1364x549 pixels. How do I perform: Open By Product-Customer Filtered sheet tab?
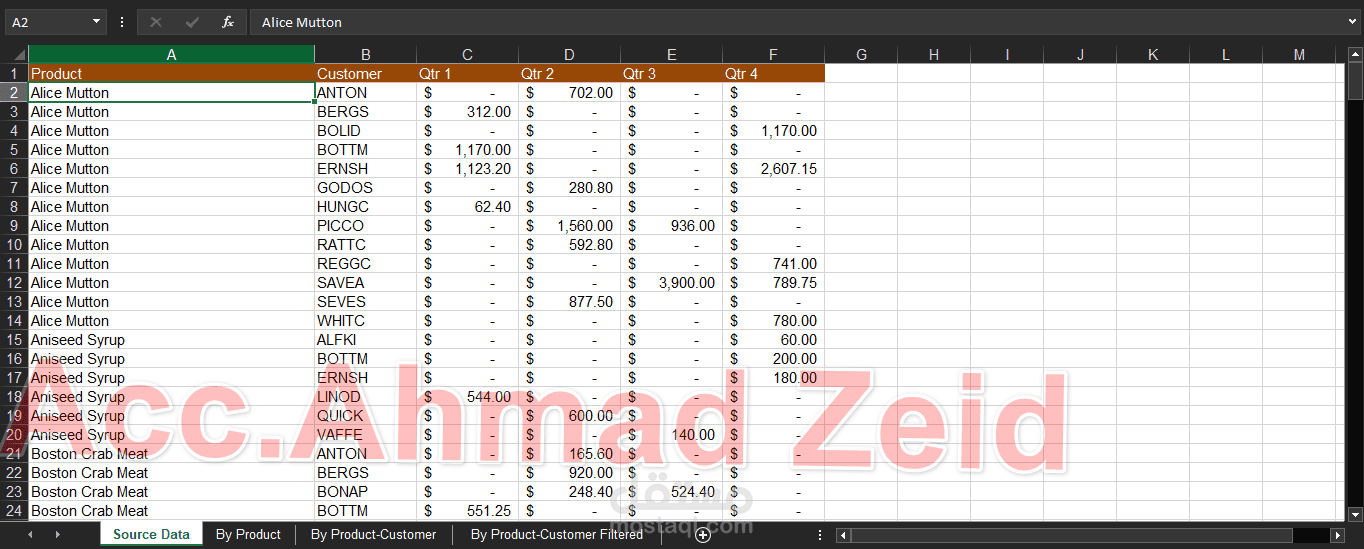point(556,534)
